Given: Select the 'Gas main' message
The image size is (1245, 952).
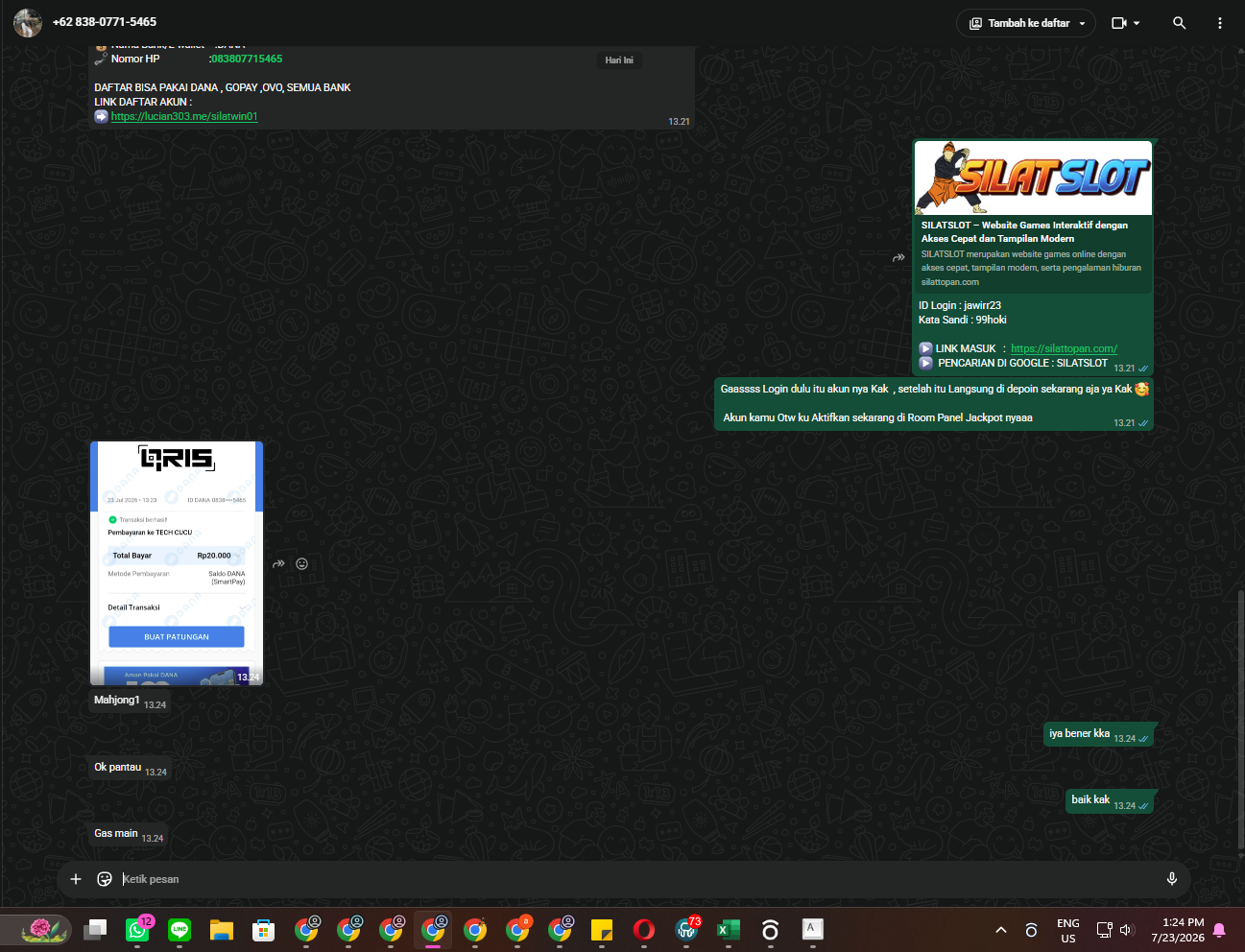Looking at the screenshot, I should point(129,835).
